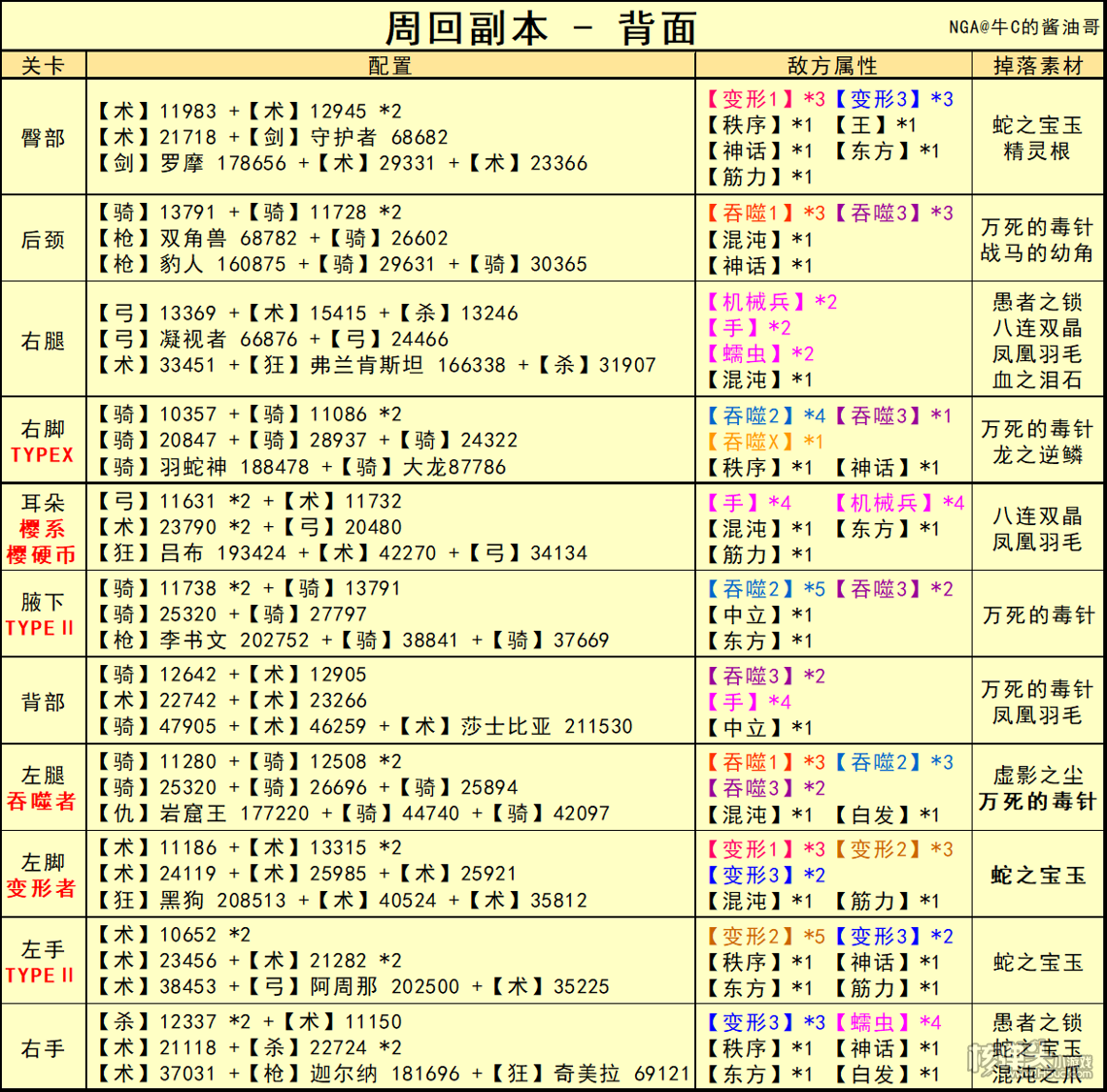Click 【变形2】*3 in the 左脚 row
Screen dimensions: 1107x1092
(x=893, y=849)
